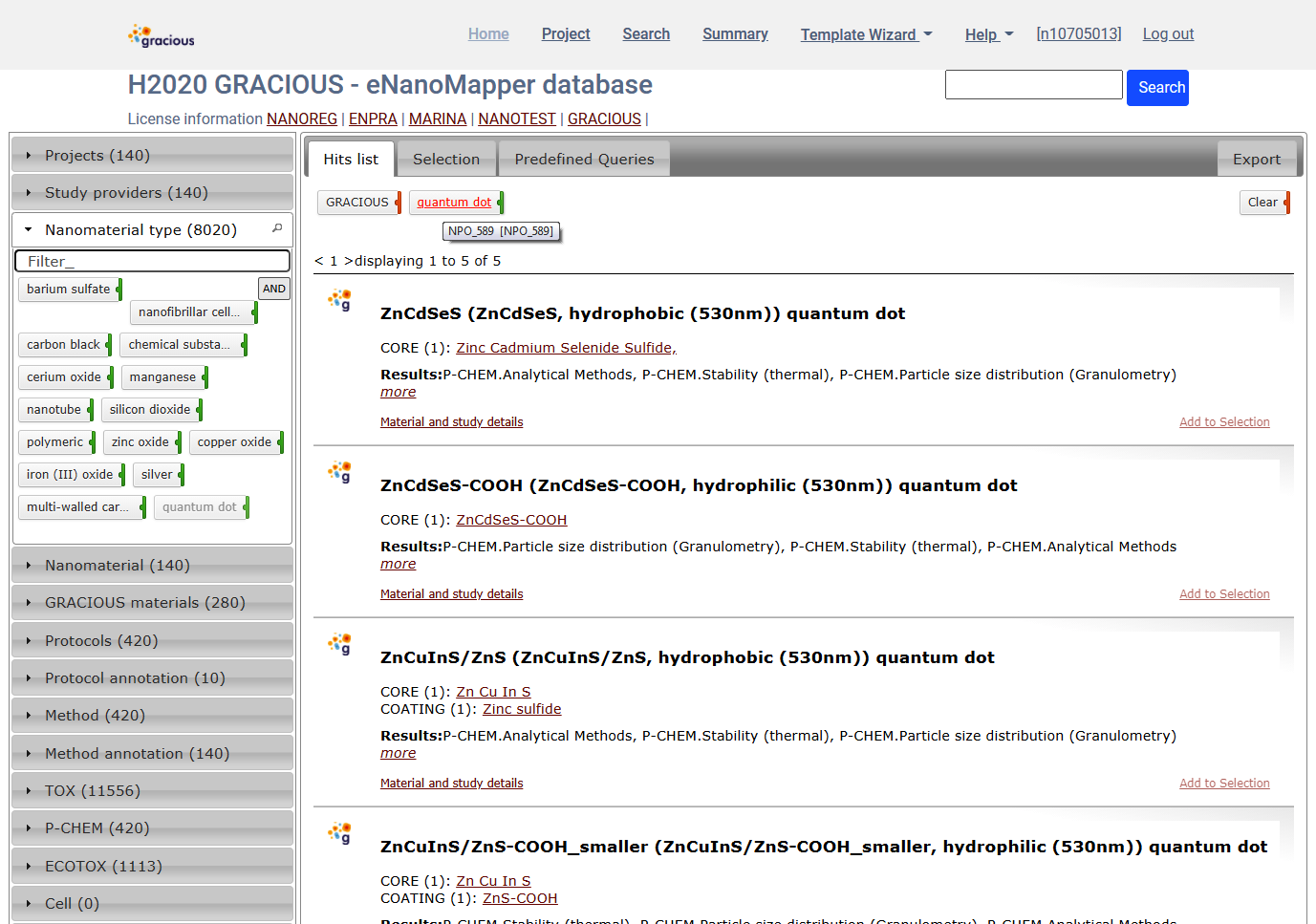Image resolution: width=1316 pixels, height=924 pixels.
Task: Click the icon beside ZnCdSeS-COOH result
Action: (339, 472)
